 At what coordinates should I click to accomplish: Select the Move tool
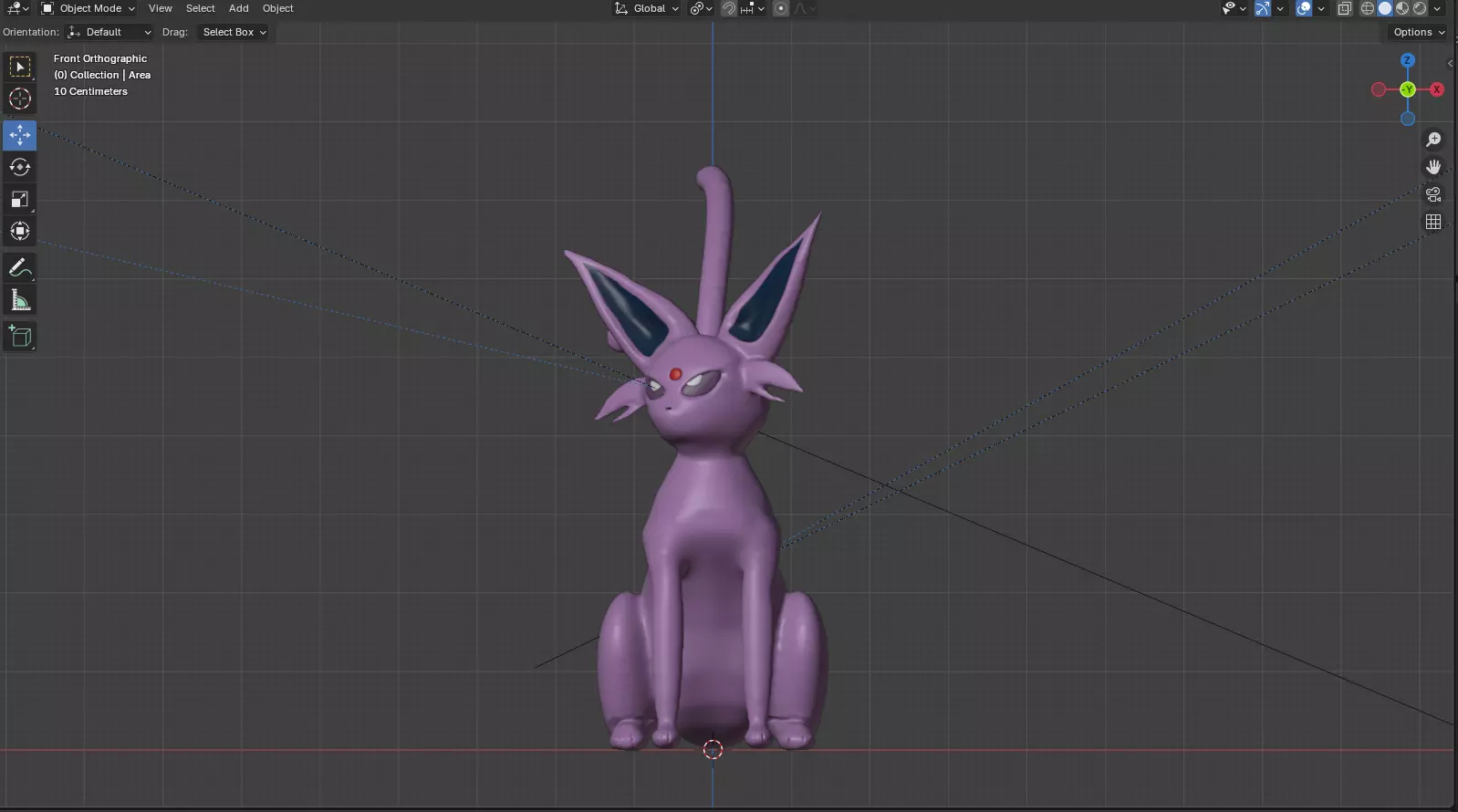(20, 135)
